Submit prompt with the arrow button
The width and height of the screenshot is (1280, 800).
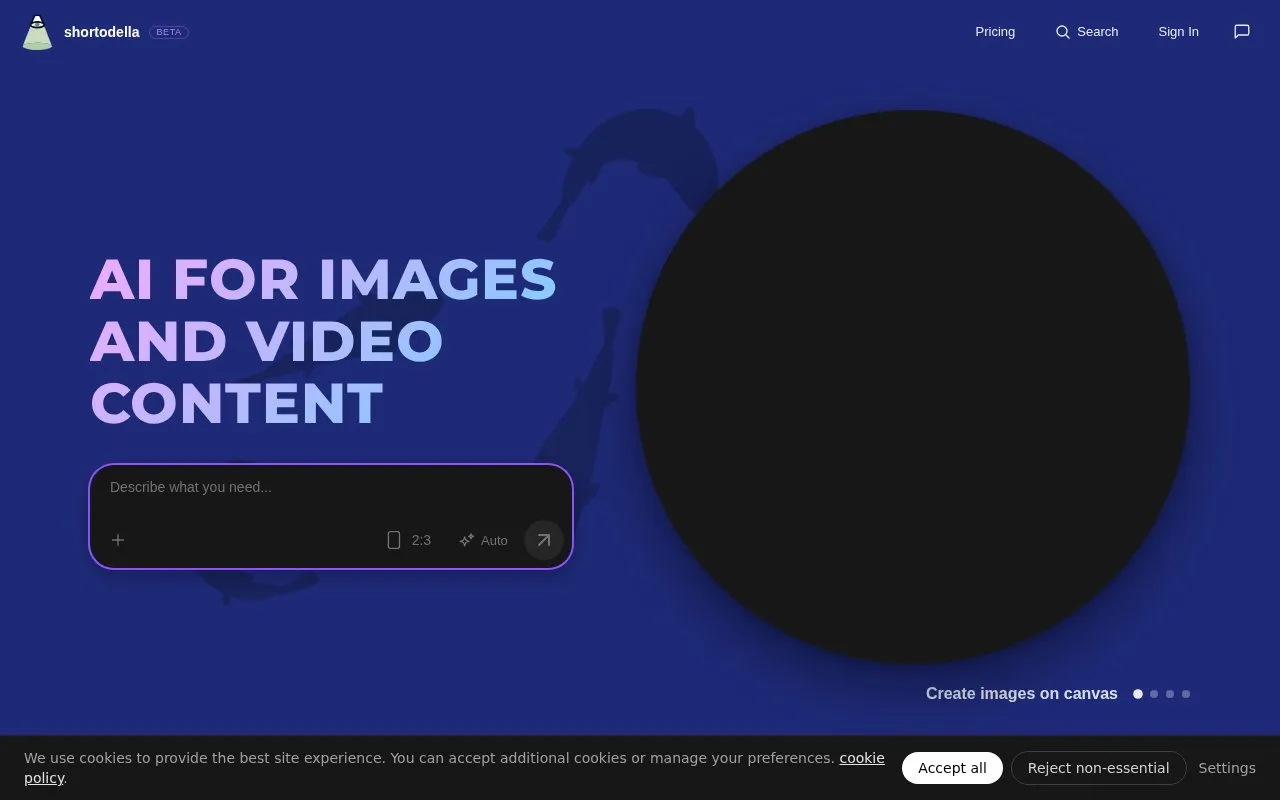click(x=544, y=540)
